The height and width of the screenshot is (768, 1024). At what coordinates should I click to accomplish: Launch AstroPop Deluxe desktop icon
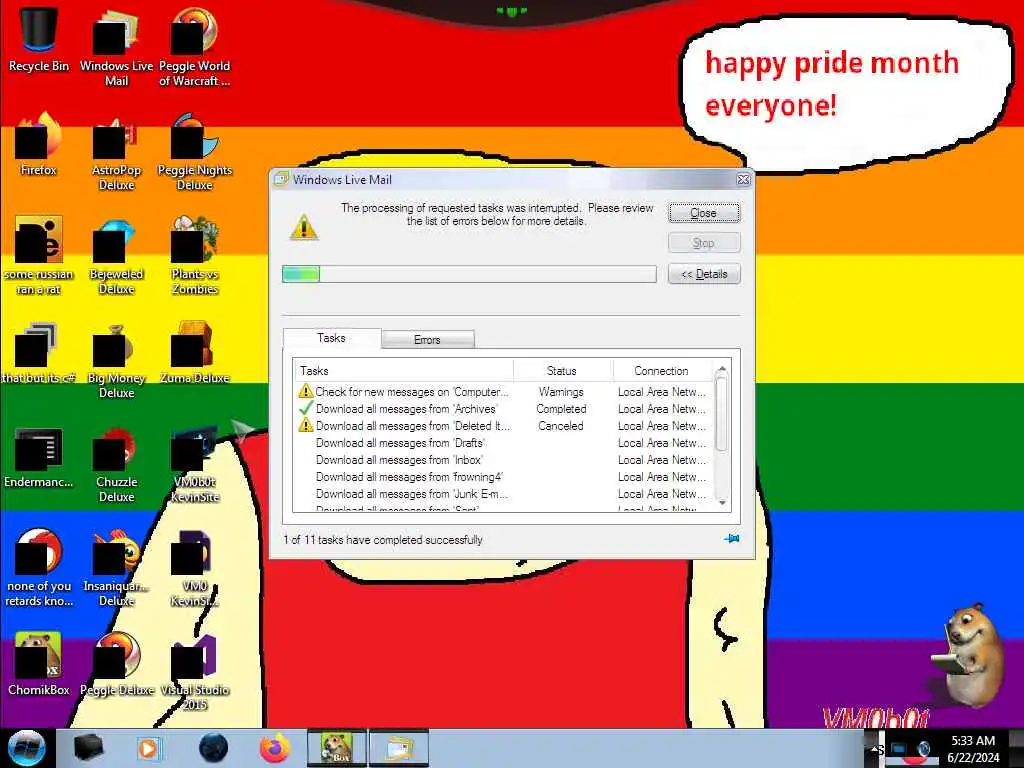pos(116,152)
